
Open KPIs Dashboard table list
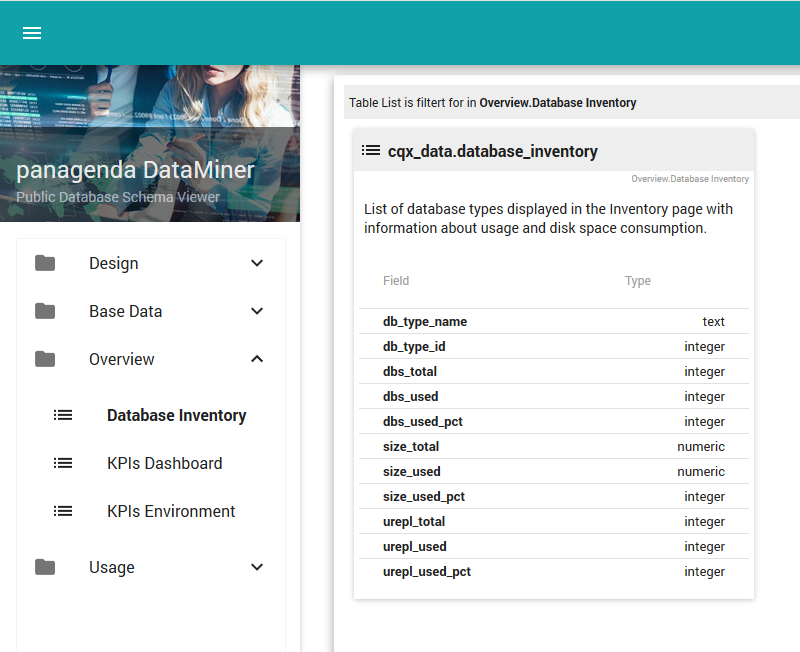click(x=165, y=463)
